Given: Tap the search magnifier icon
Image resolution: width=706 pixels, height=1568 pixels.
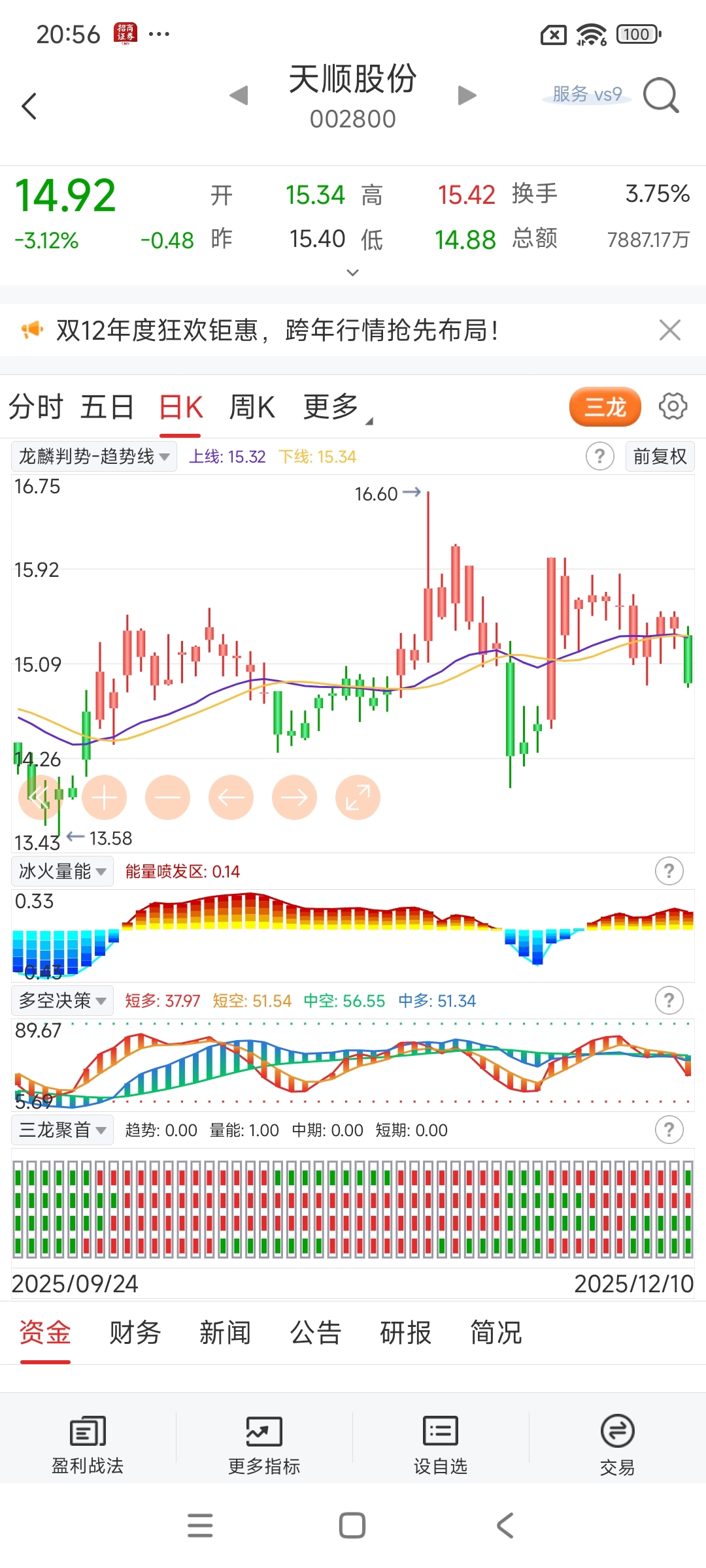Looking at the screenshot, I should (x=661, y=96).
